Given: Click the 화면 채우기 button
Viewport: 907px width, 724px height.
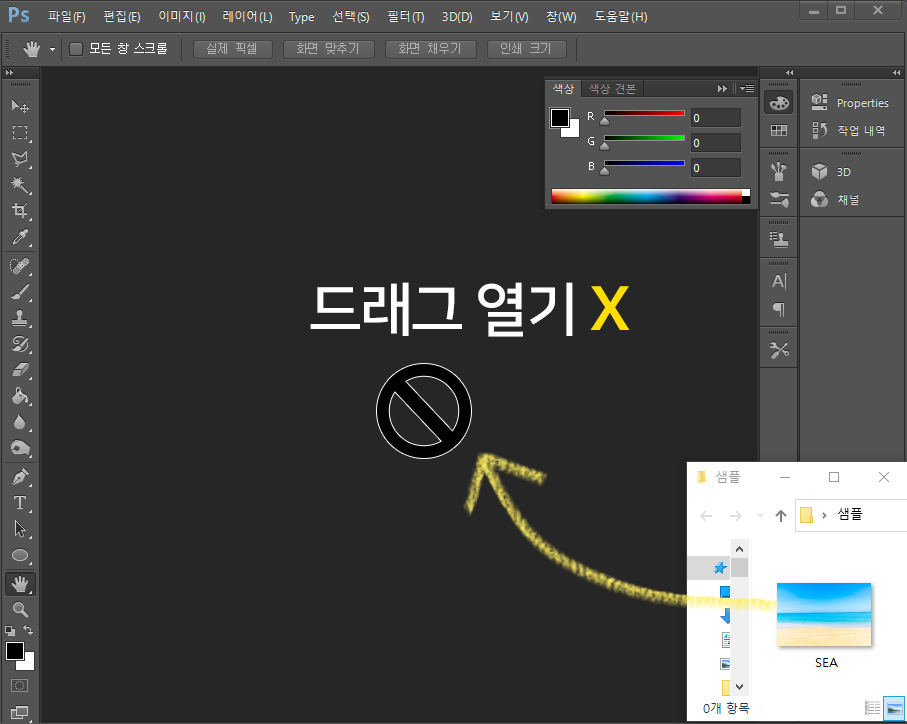Looking at the screenshot, I should [430, 49].
